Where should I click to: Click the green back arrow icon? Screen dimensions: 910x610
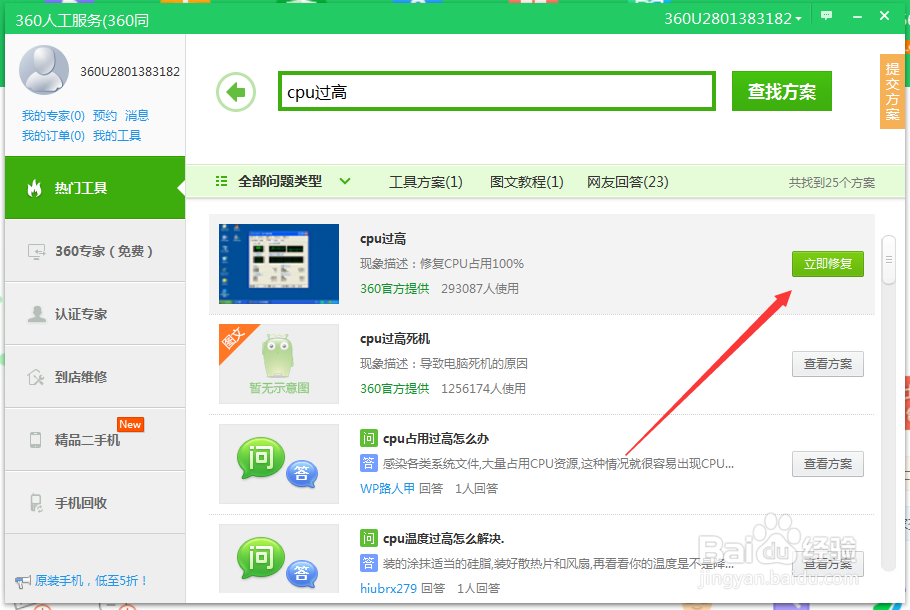[x=236, y=92]
